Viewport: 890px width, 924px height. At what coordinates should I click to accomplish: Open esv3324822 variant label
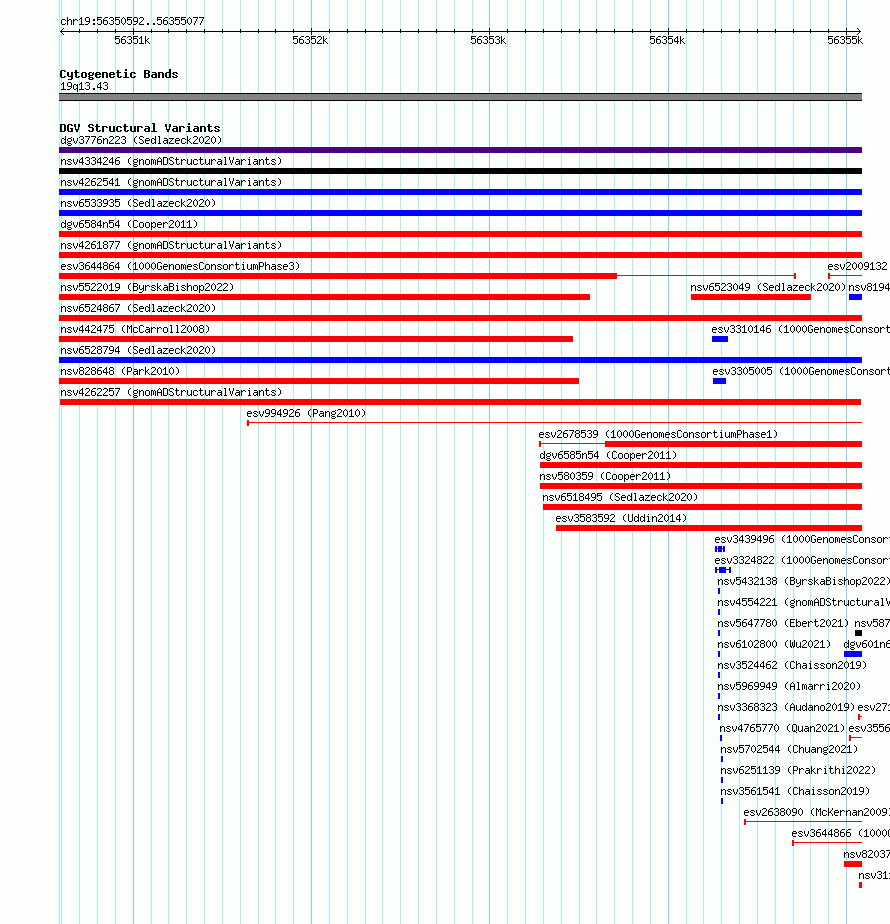click(802, 560)
